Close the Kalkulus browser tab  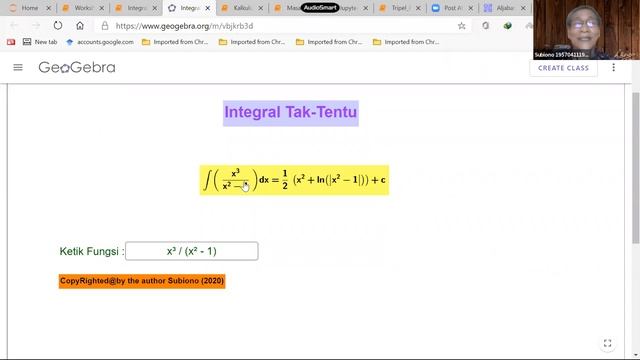pyautogui.click(x=261, y=8)
